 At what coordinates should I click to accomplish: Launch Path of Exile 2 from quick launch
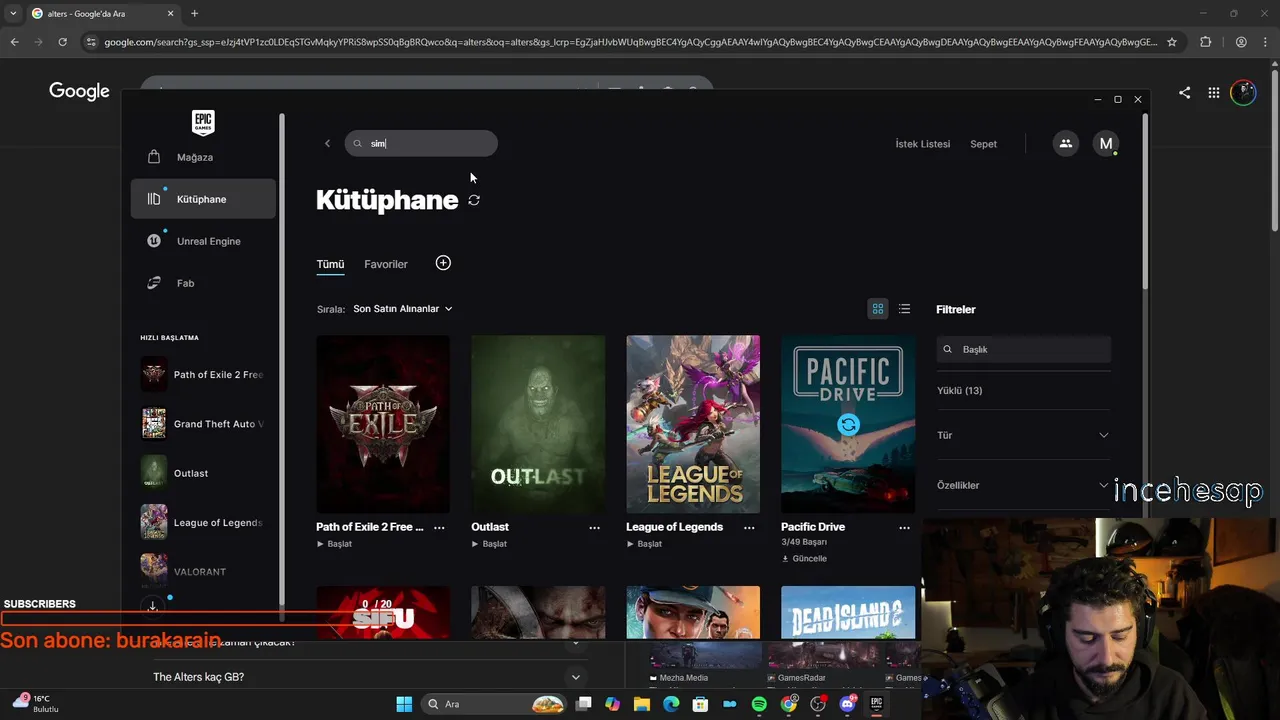[203, 375]
